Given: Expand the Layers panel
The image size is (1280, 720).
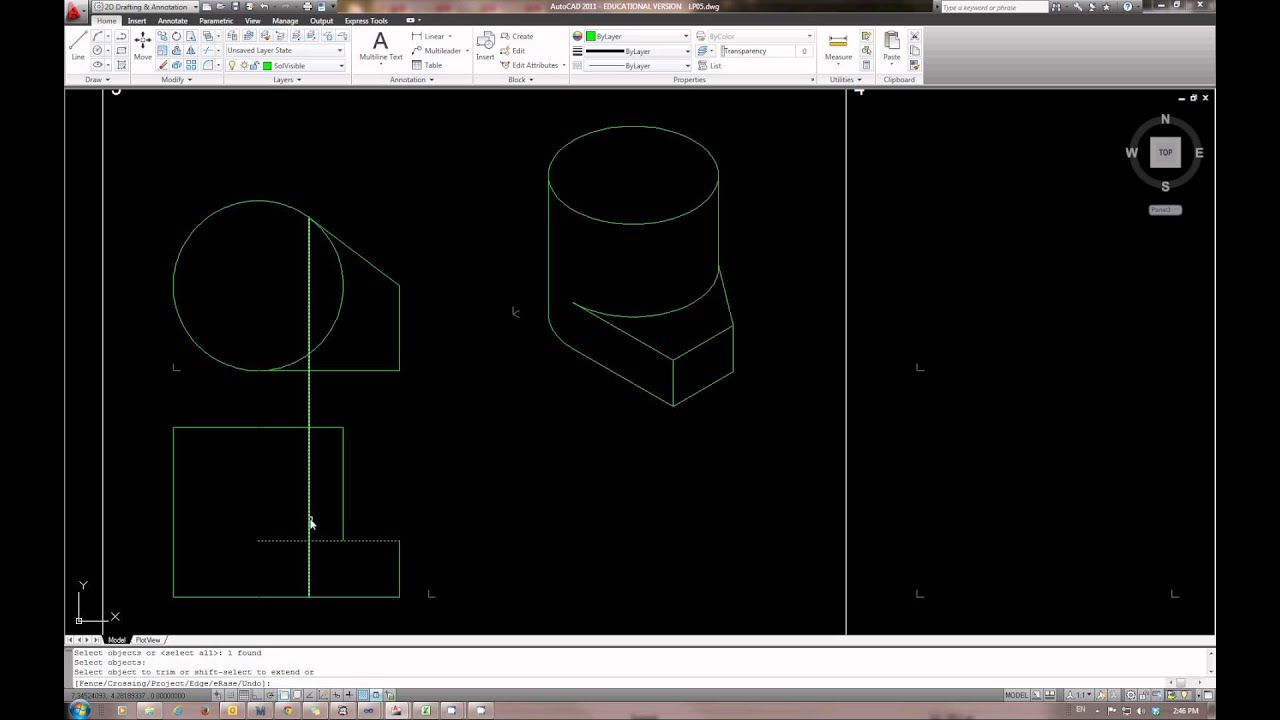Looking at the screenshot, I should coord(287,79).
